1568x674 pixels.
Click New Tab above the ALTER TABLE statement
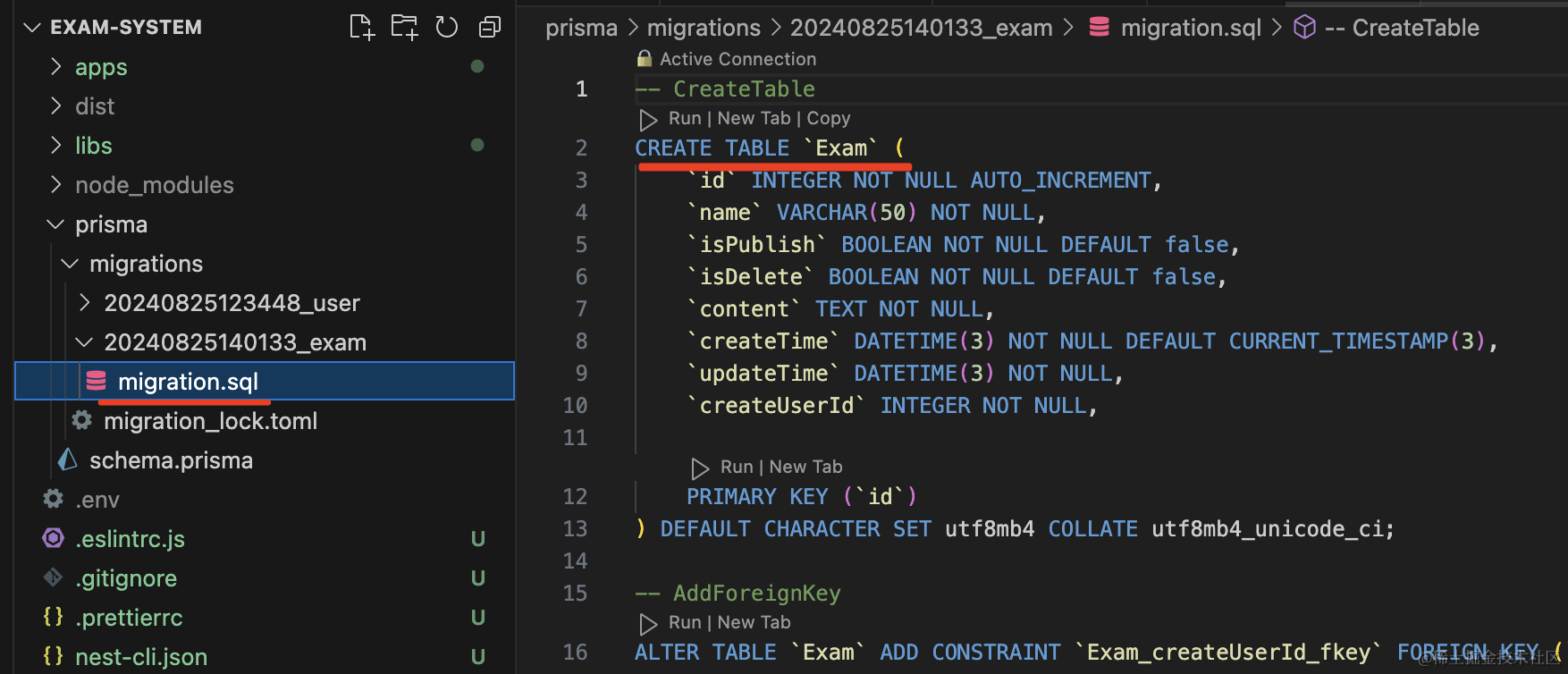(x=754, y=623)
